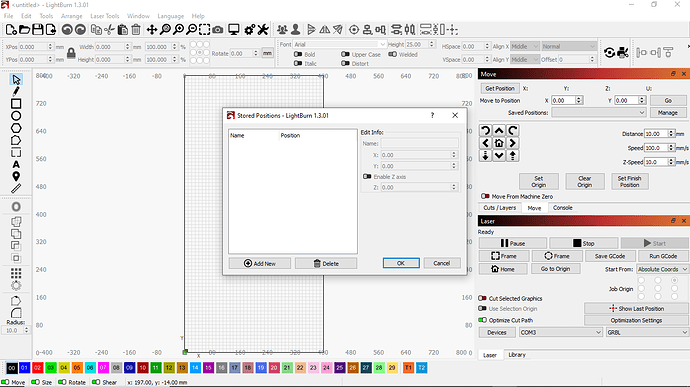Pick the Measure ruler tool

(16, 188)
